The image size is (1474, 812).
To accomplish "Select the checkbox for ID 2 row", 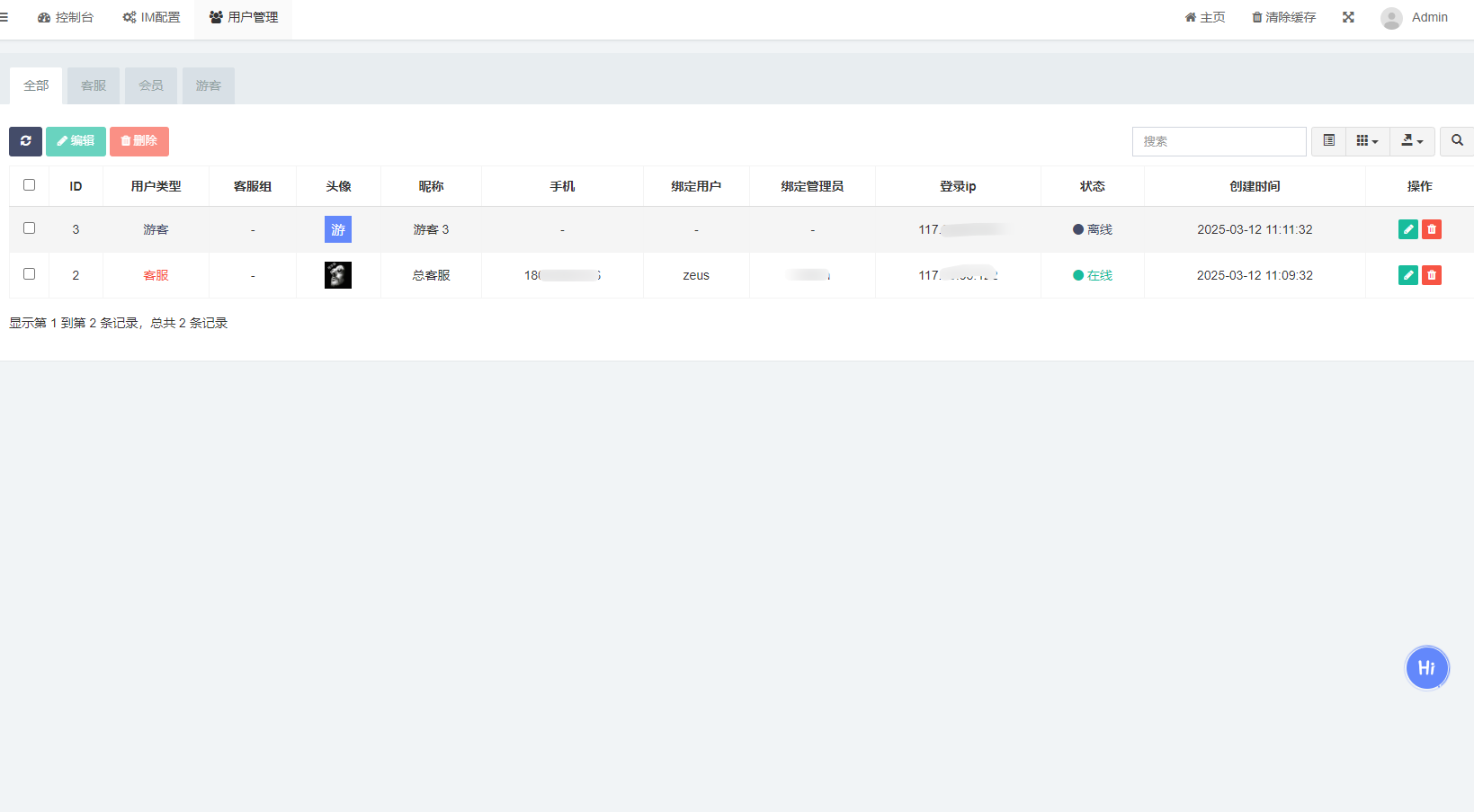I will point(30,274).
